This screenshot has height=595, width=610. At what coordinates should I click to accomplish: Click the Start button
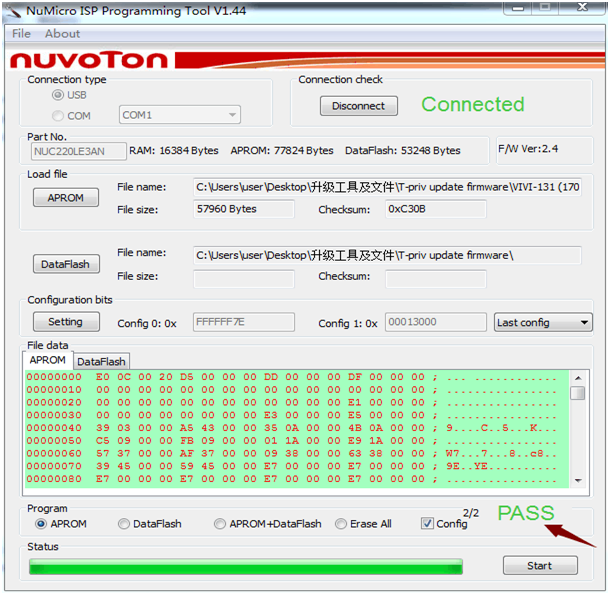tap(540, 565)
